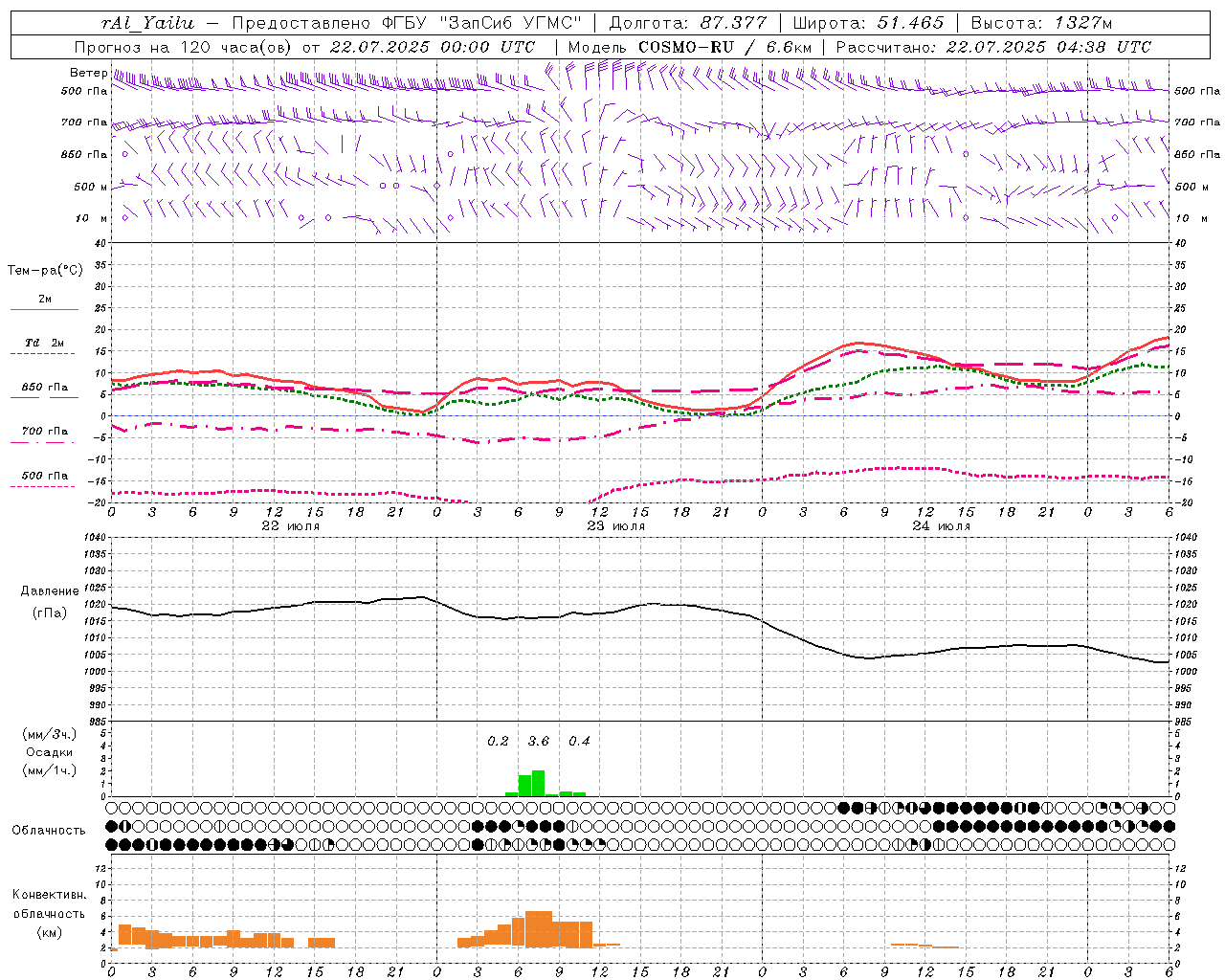Click the 3.6 precipitation value
1225x980 pixels.
coord(539,741)
